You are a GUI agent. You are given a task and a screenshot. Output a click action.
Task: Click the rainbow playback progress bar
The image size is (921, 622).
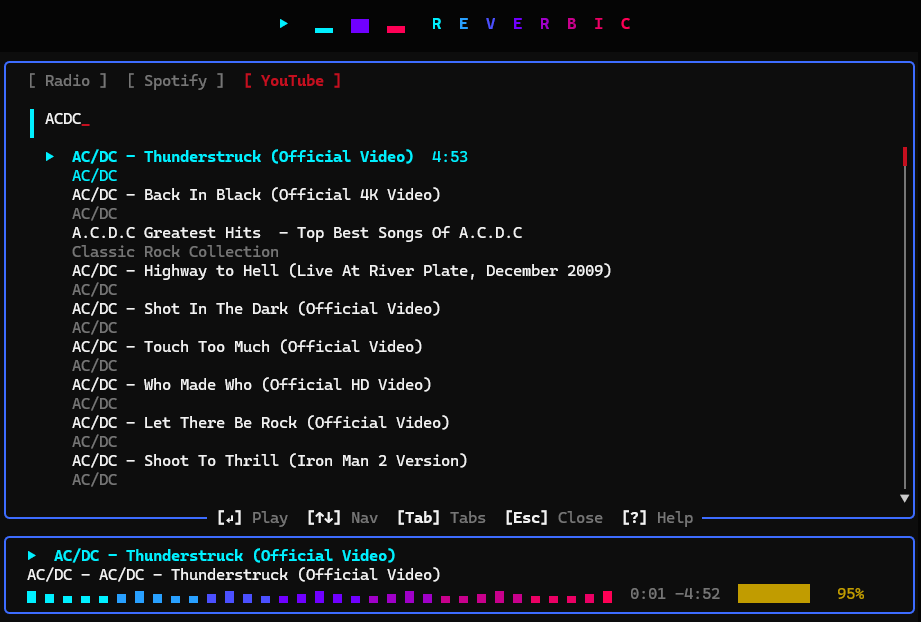(320, 597)
